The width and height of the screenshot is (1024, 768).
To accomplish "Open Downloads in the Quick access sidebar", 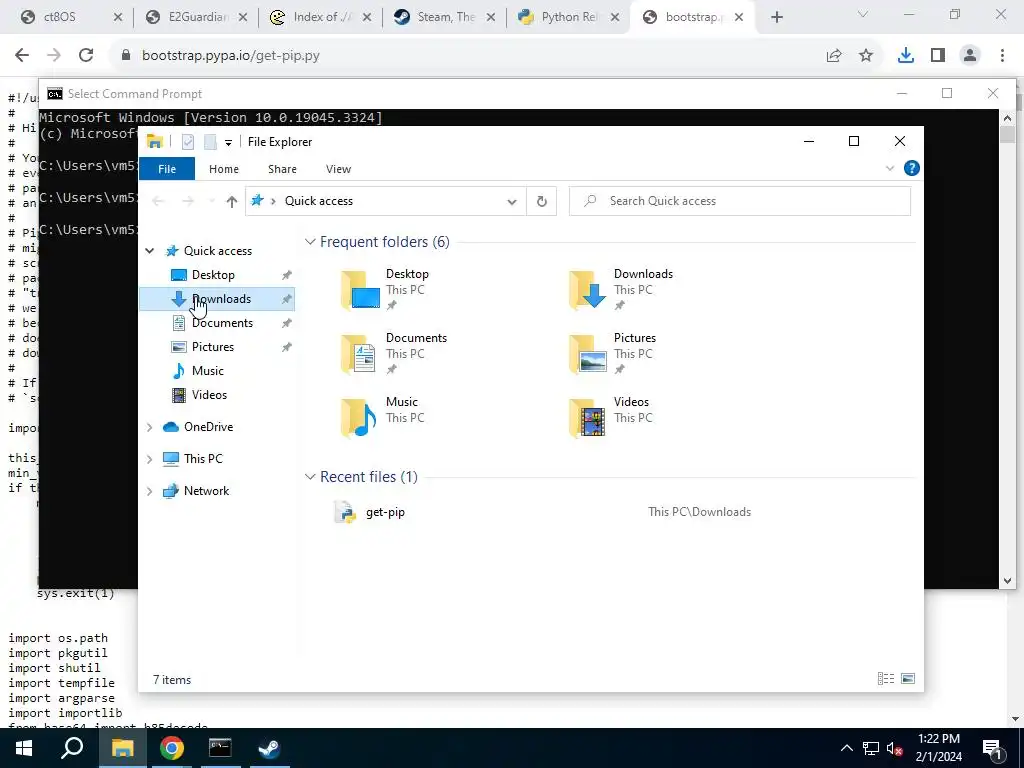I will point(217,299).
